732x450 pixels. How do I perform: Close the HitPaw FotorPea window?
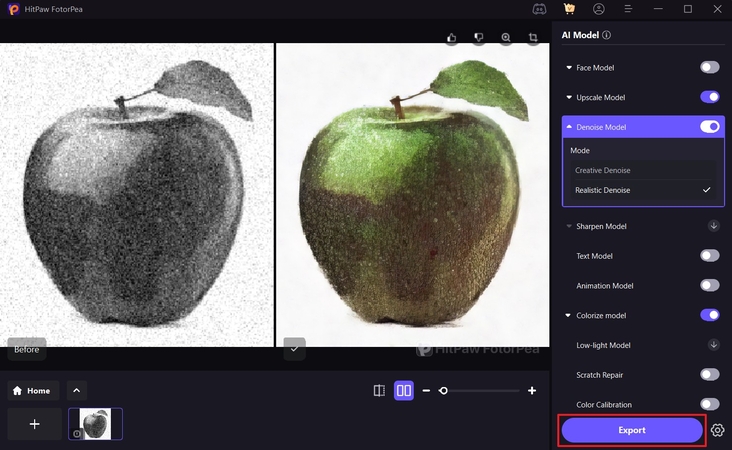click(718, 9)
